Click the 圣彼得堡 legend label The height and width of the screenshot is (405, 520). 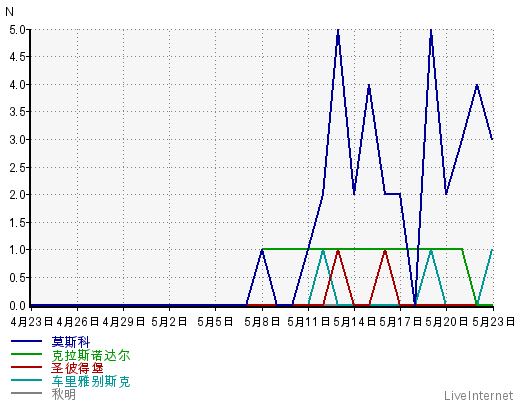[77, 368]
